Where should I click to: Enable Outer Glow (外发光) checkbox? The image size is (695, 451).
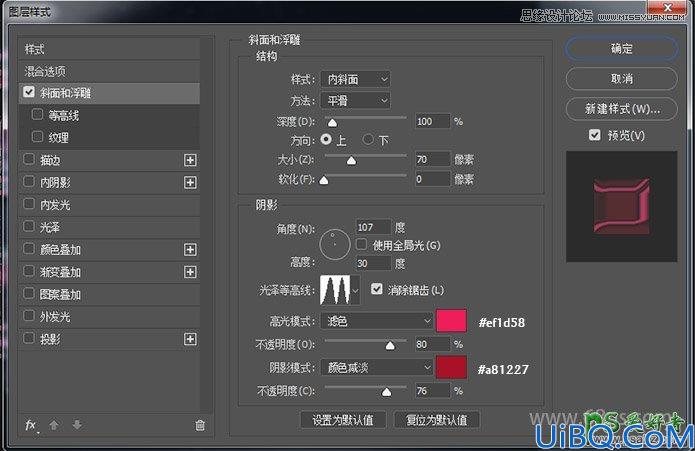(x=29, y=315)
